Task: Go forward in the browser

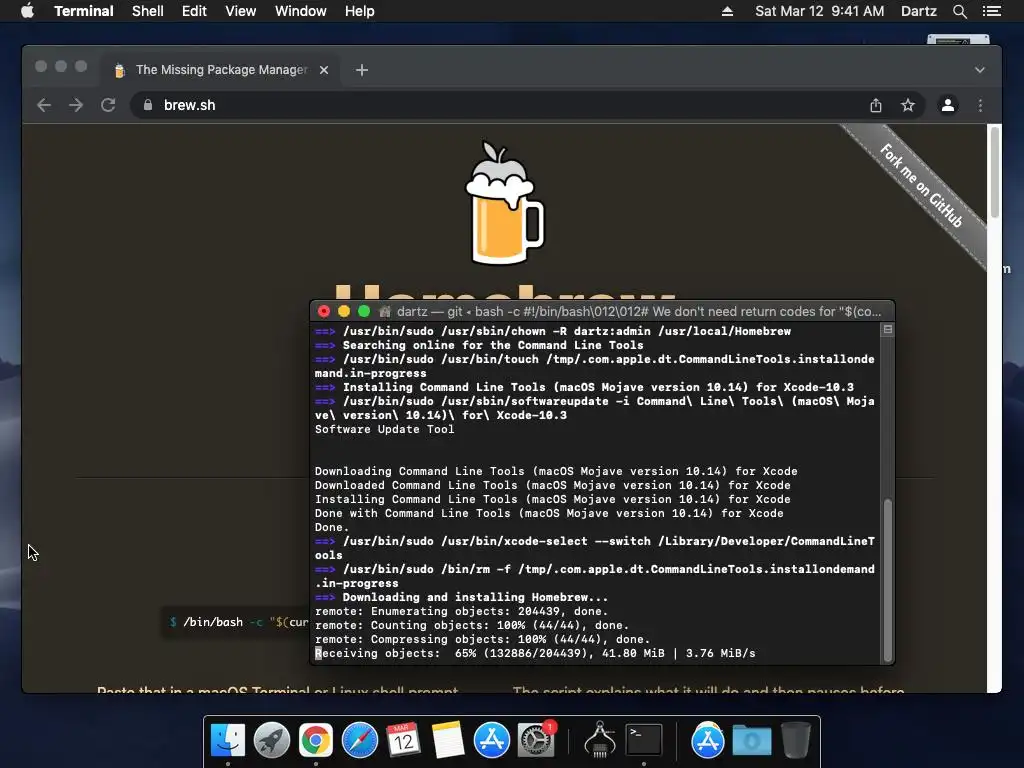Action: [76, 105]
